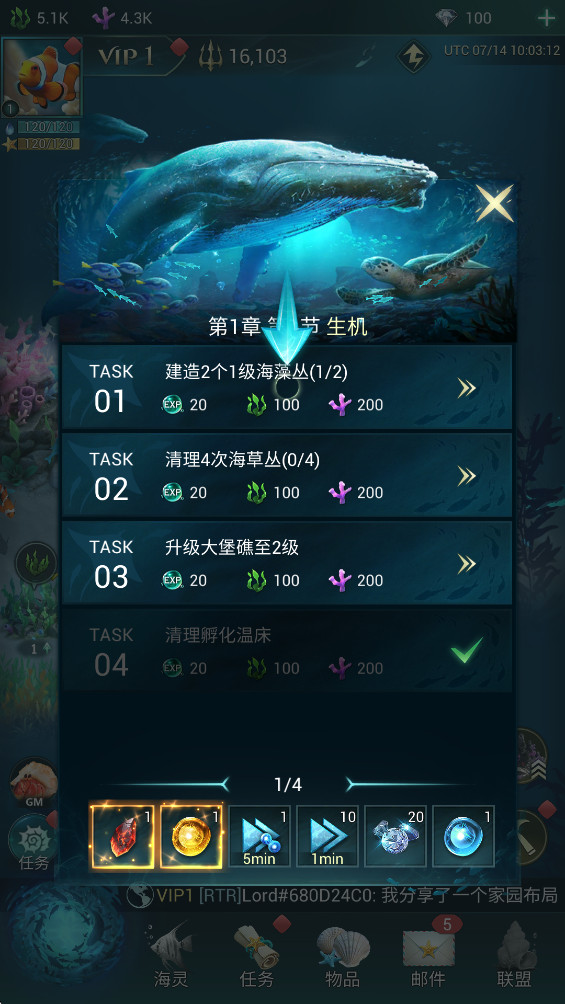This screenshot has height=1004, width=565.
Task: Select the golden orb reward item
Action: tap(191, 836)
